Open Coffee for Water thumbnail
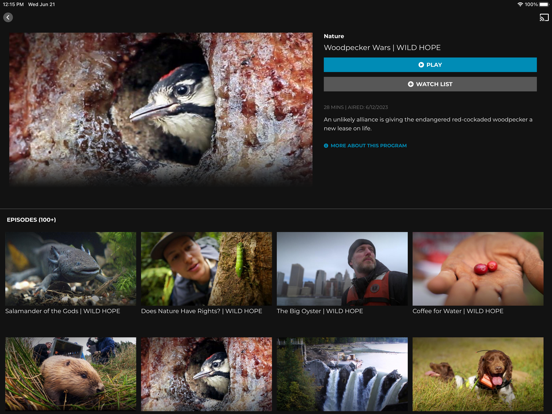Image resolution: width=552 pixels, height=414 pixels. (478, 269)
